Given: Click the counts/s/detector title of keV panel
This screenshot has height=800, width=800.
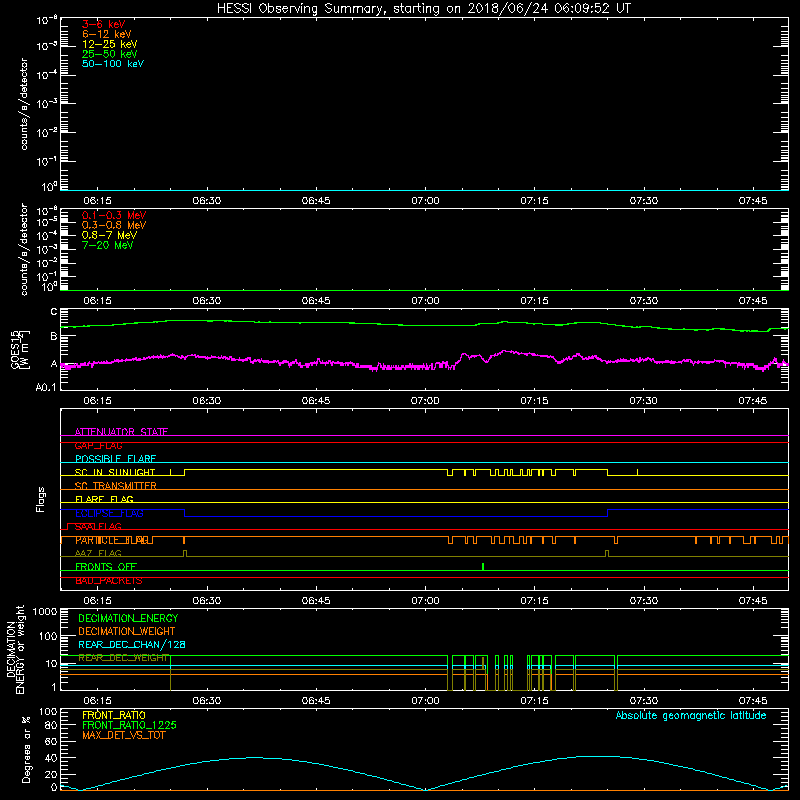Looking at the screenshot, I should (24, 104).
